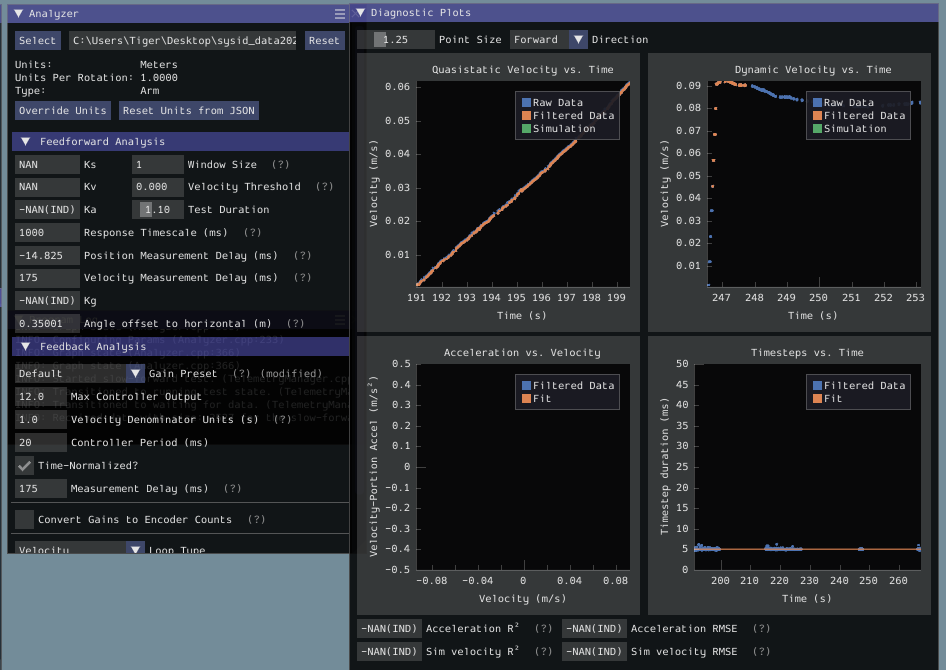The height and width of the screenshot is (670, 946).
Task: Click help icon next to Sim velocity RMSE
Action: pos(761,651)
